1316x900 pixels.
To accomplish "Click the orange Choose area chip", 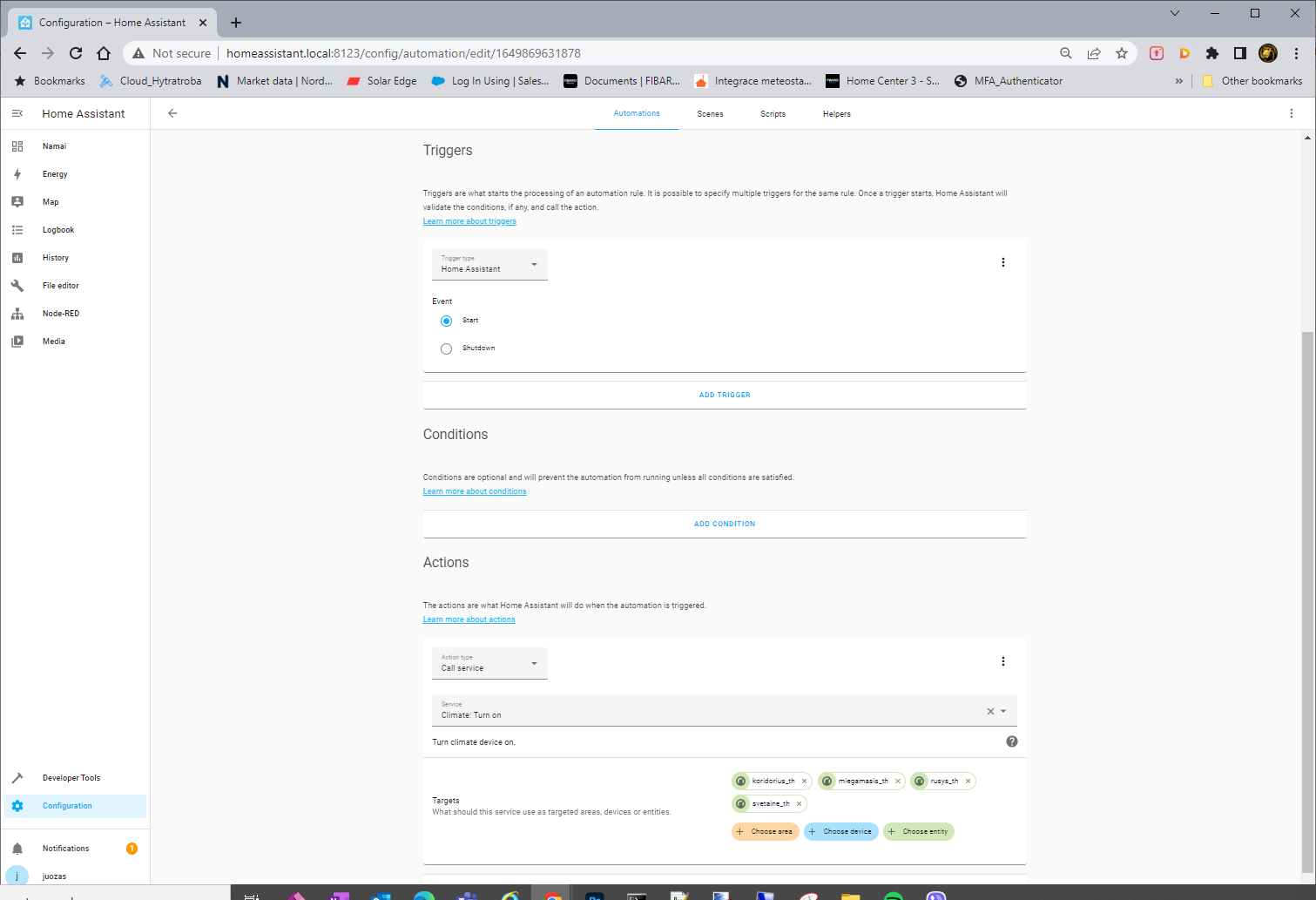I will [x=765, y=831].
